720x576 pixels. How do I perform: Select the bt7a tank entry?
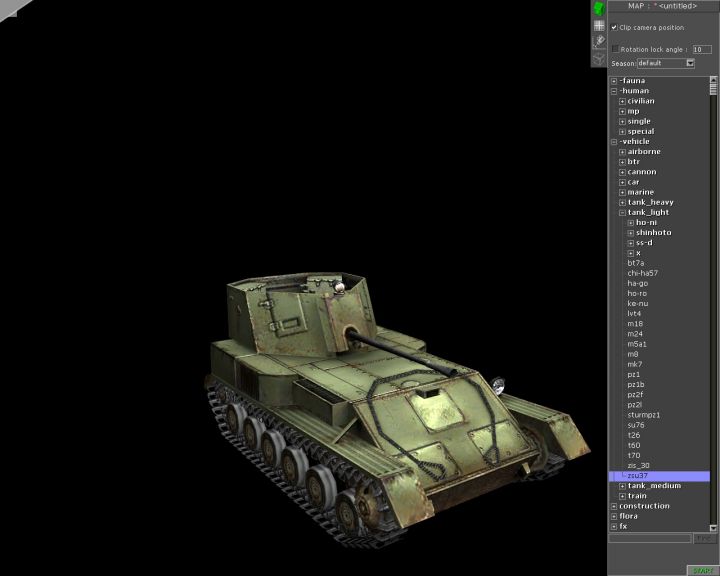click(x=636, y=263)
